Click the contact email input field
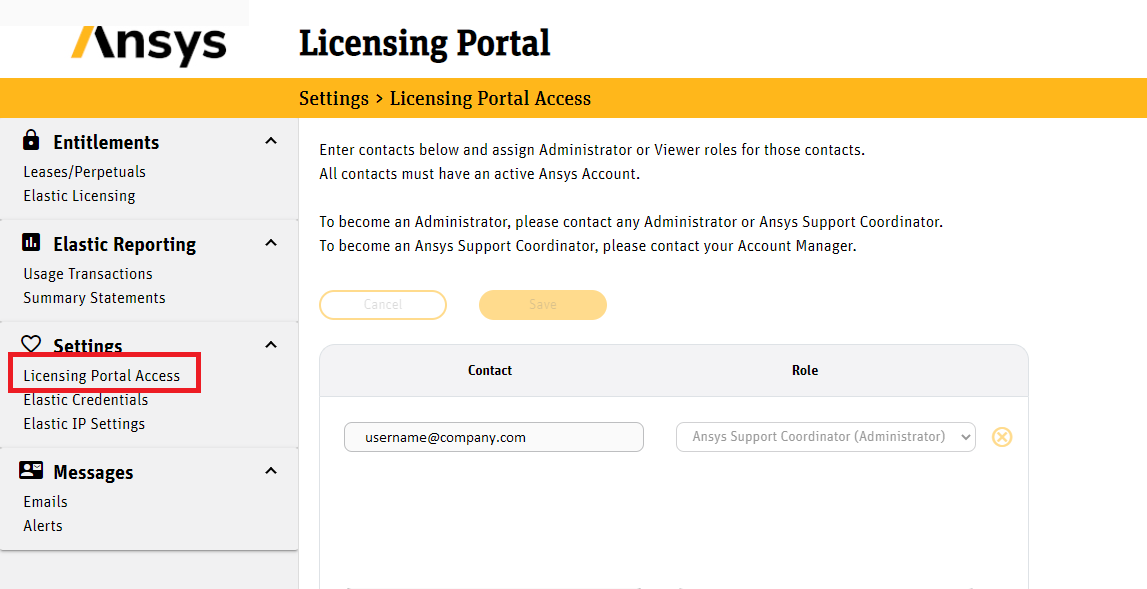1147x589 pixels. [494, 437]
